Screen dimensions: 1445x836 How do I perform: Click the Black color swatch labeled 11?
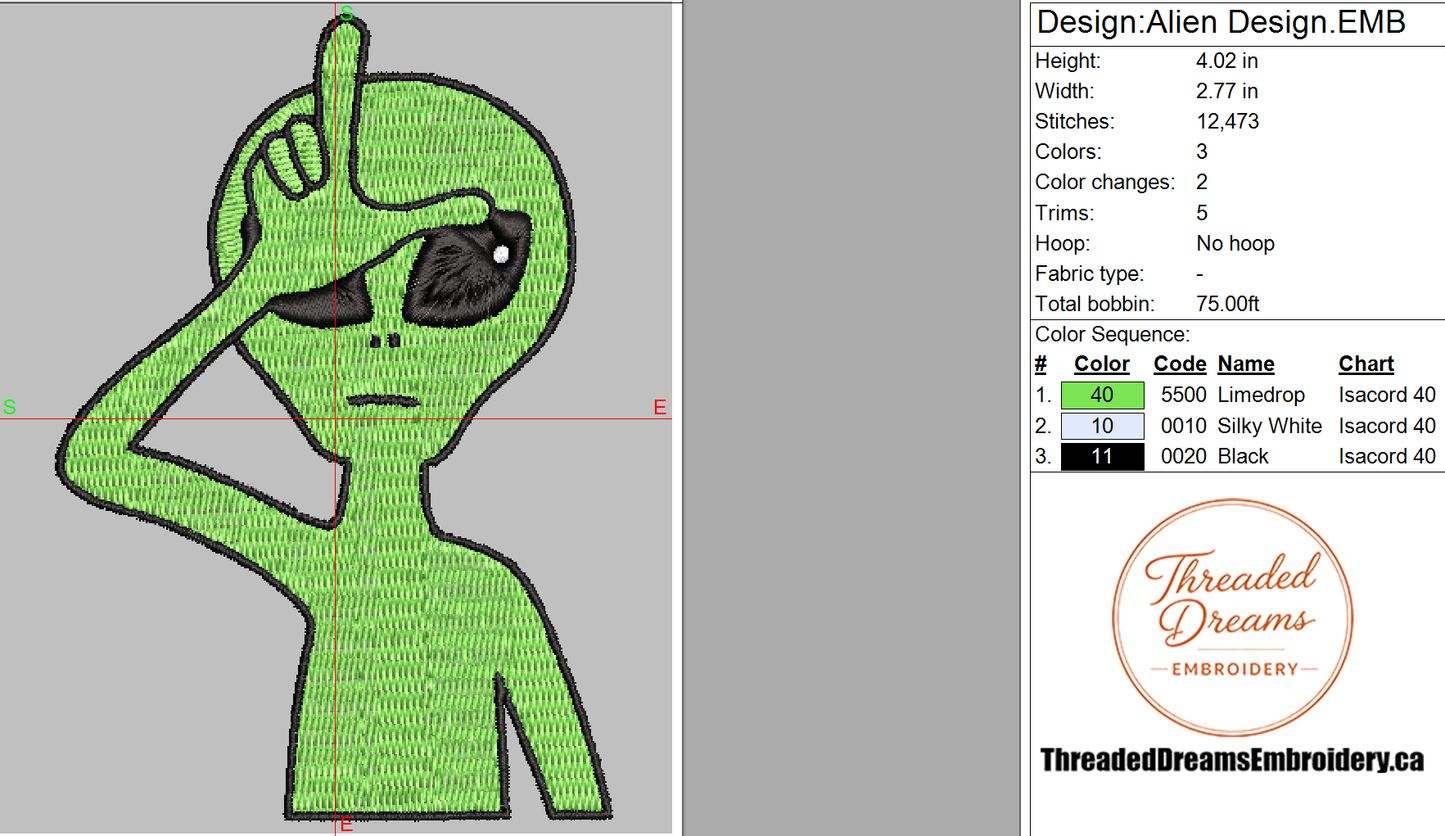pyautogui.click(x=1102, y=457)
